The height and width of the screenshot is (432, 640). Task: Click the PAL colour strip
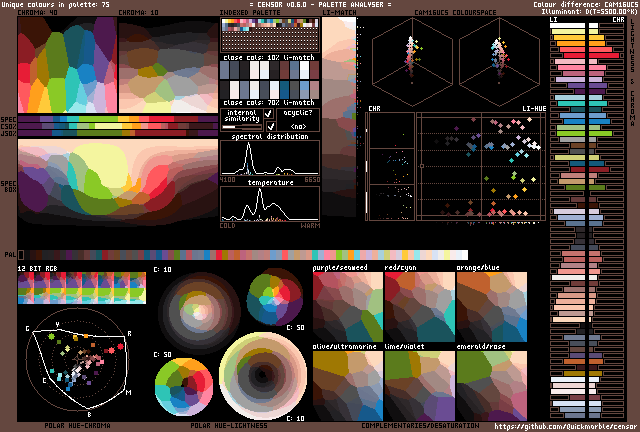(x=240, y=255)
